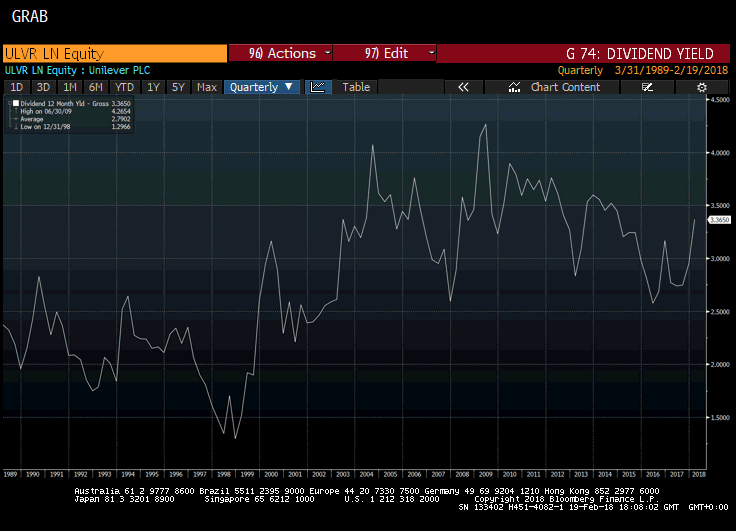Select the 3M time range
736x531 pixels.
43,87
